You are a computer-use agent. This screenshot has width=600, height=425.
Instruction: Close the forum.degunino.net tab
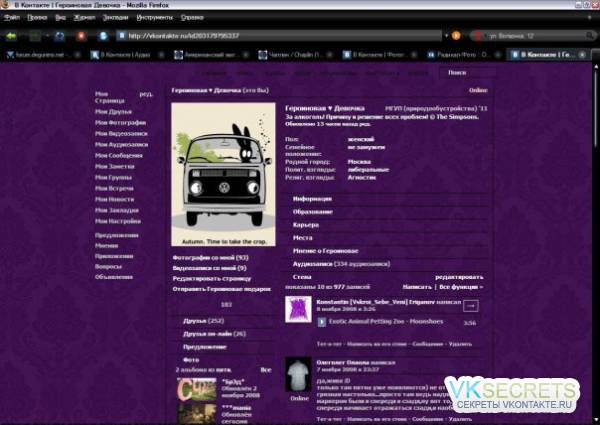click(x=77, y=55)
